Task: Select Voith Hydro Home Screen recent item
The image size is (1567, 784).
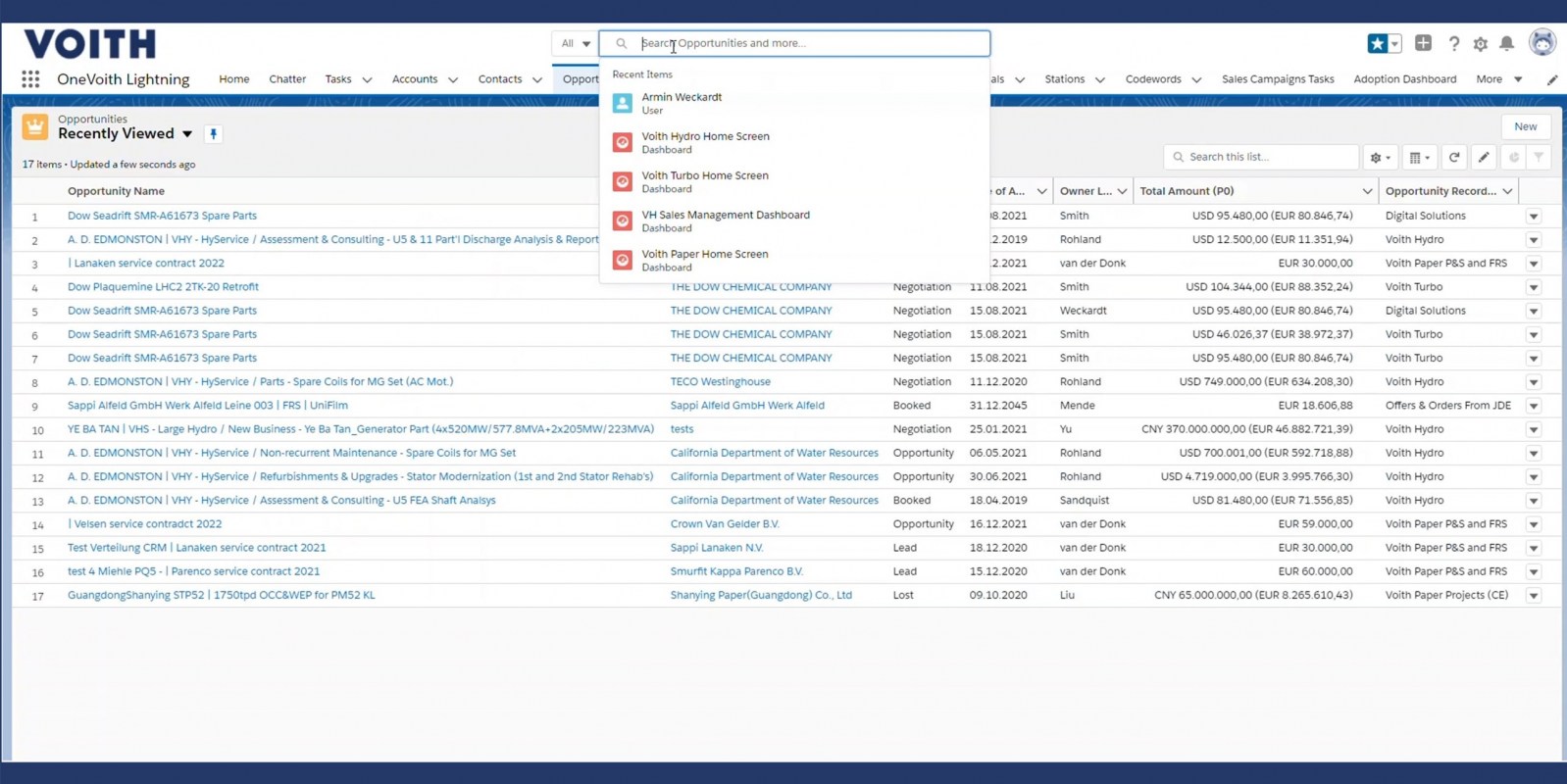Action: (x=705, y=142)
